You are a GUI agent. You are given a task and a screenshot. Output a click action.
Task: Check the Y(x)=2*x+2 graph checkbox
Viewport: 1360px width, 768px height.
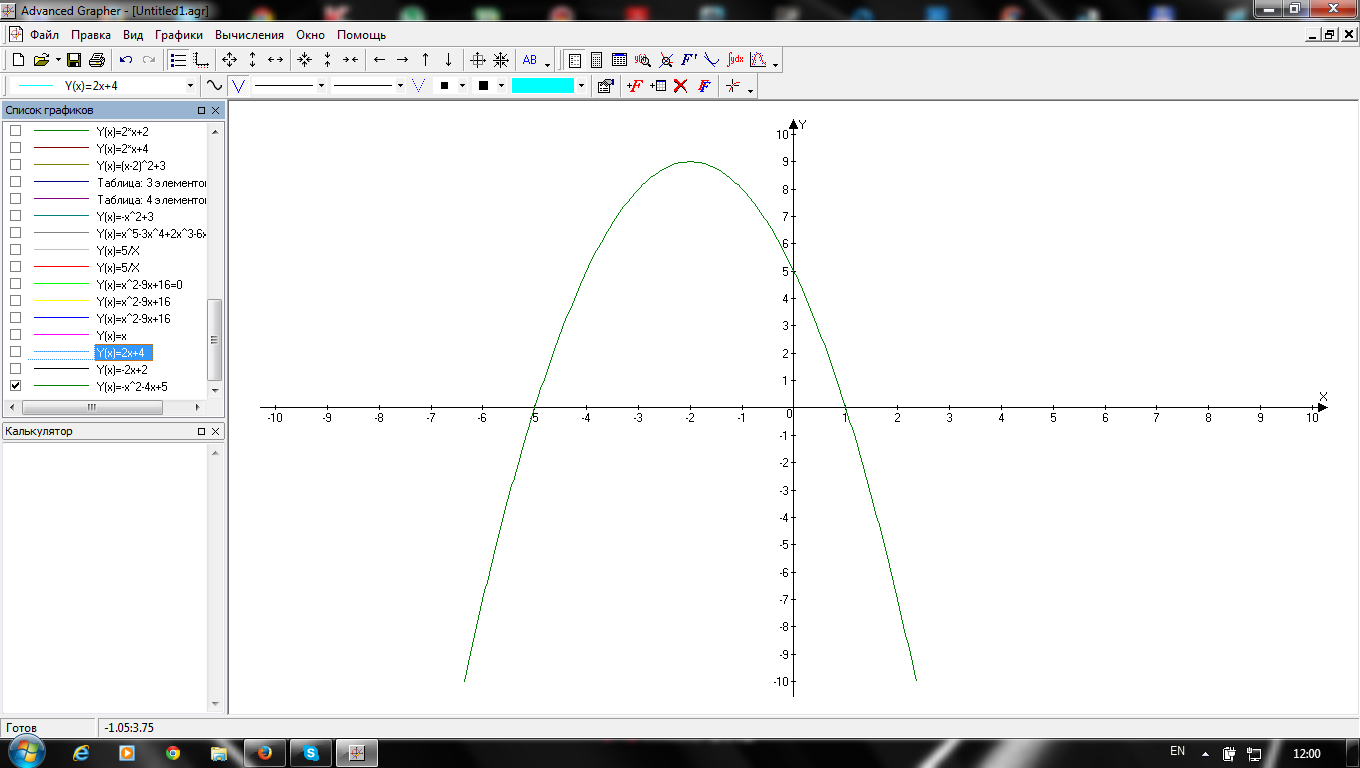click(x=15, y=131)
